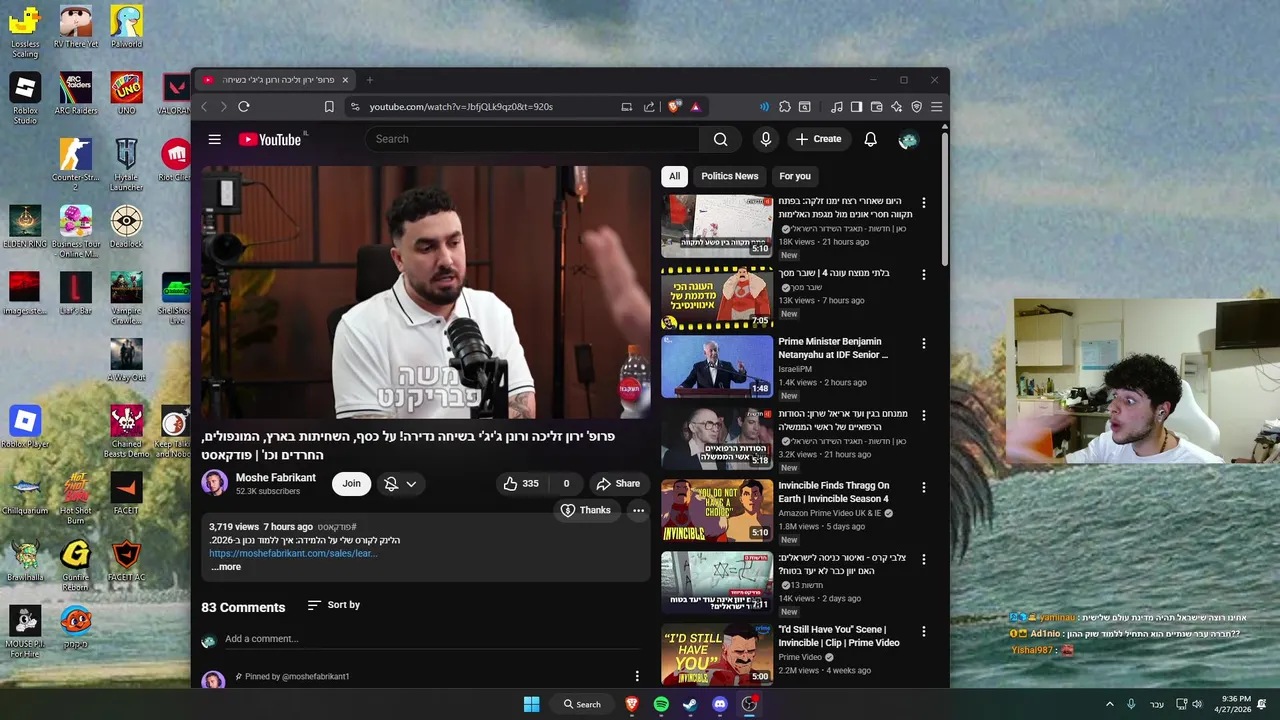The image size is (1280, 720).
Task: Open the Brave VPN shield icon
Action: click(x=916, y=107)
